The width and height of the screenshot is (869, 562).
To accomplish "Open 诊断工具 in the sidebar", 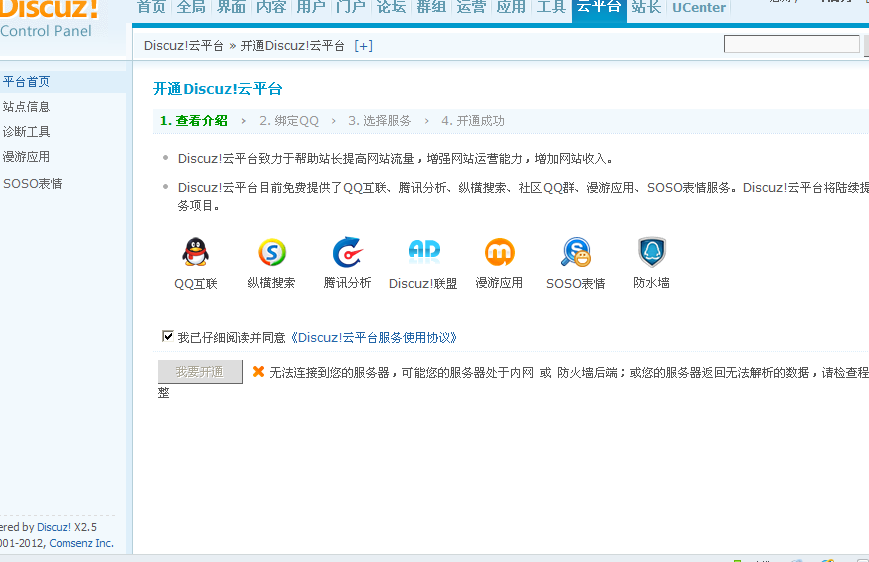I will (27, 131).
